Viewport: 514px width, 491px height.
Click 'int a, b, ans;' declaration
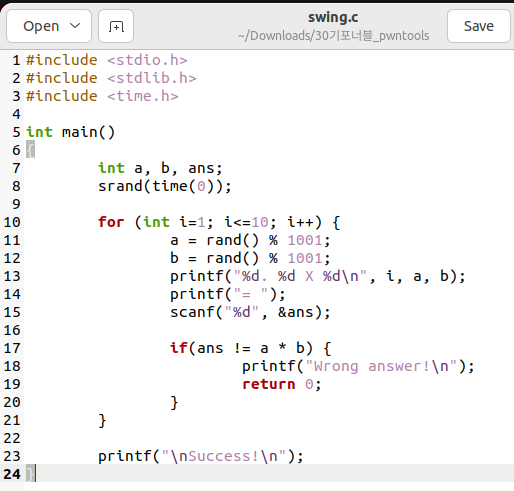(160, 168)
